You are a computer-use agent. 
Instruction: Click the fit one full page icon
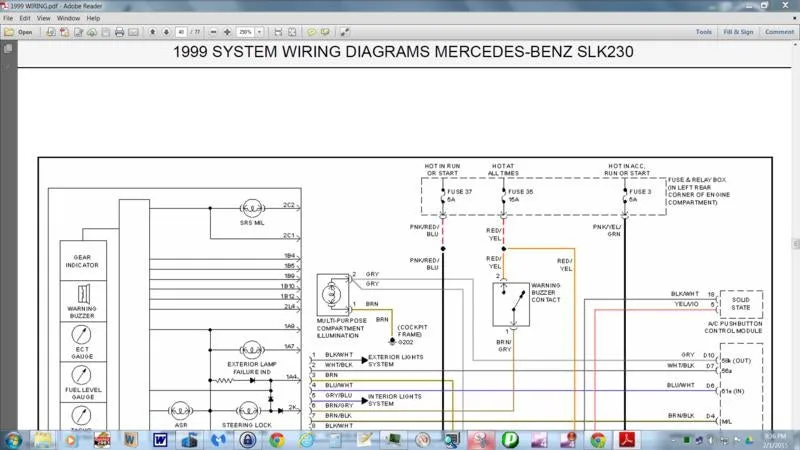pos(292,32)
